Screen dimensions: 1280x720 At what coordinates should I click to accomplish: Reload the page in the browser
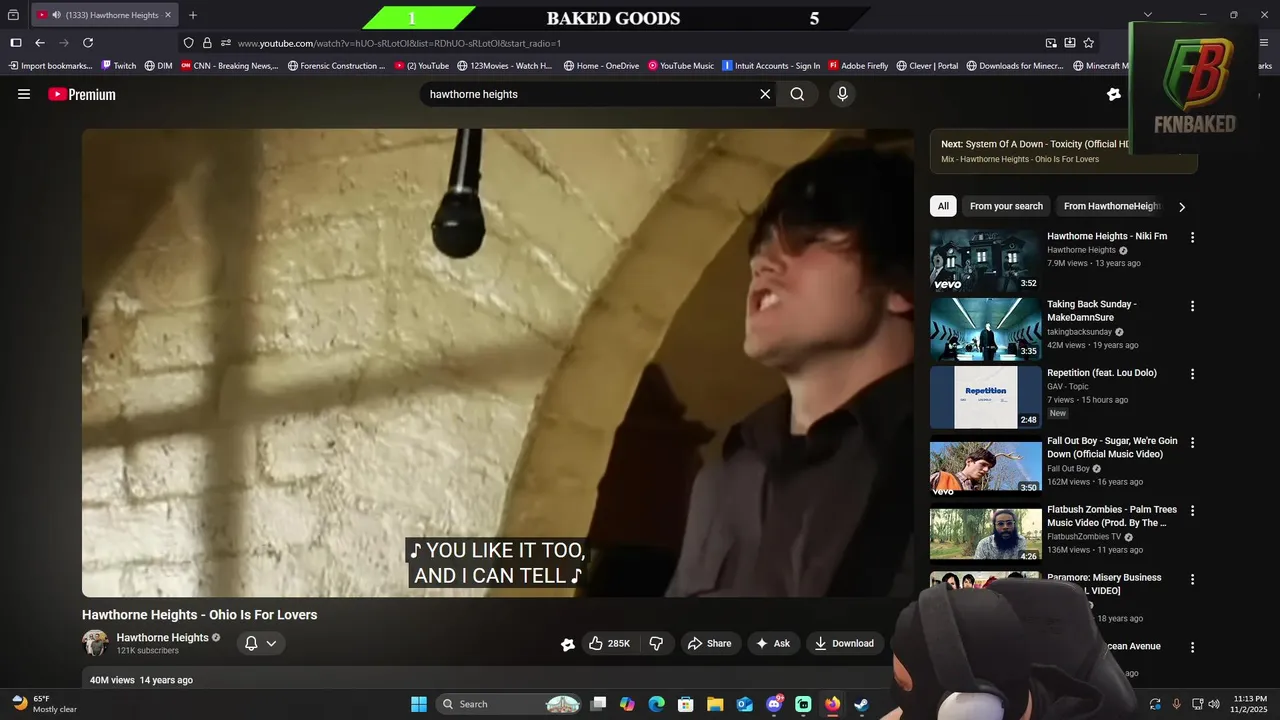[x=88, y=43]
